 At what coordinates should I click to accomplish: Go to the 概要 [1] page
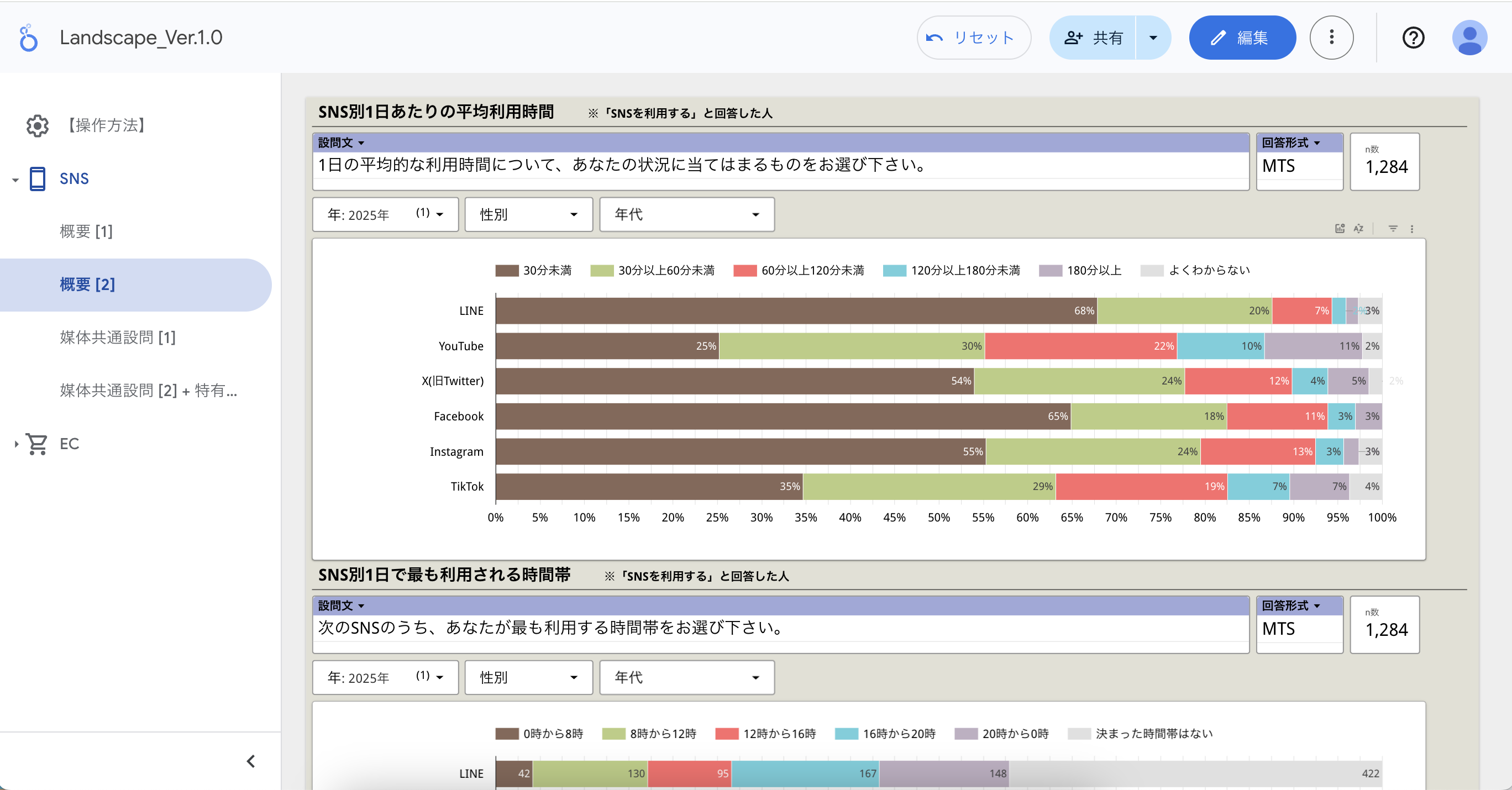(x=86, y=231)
